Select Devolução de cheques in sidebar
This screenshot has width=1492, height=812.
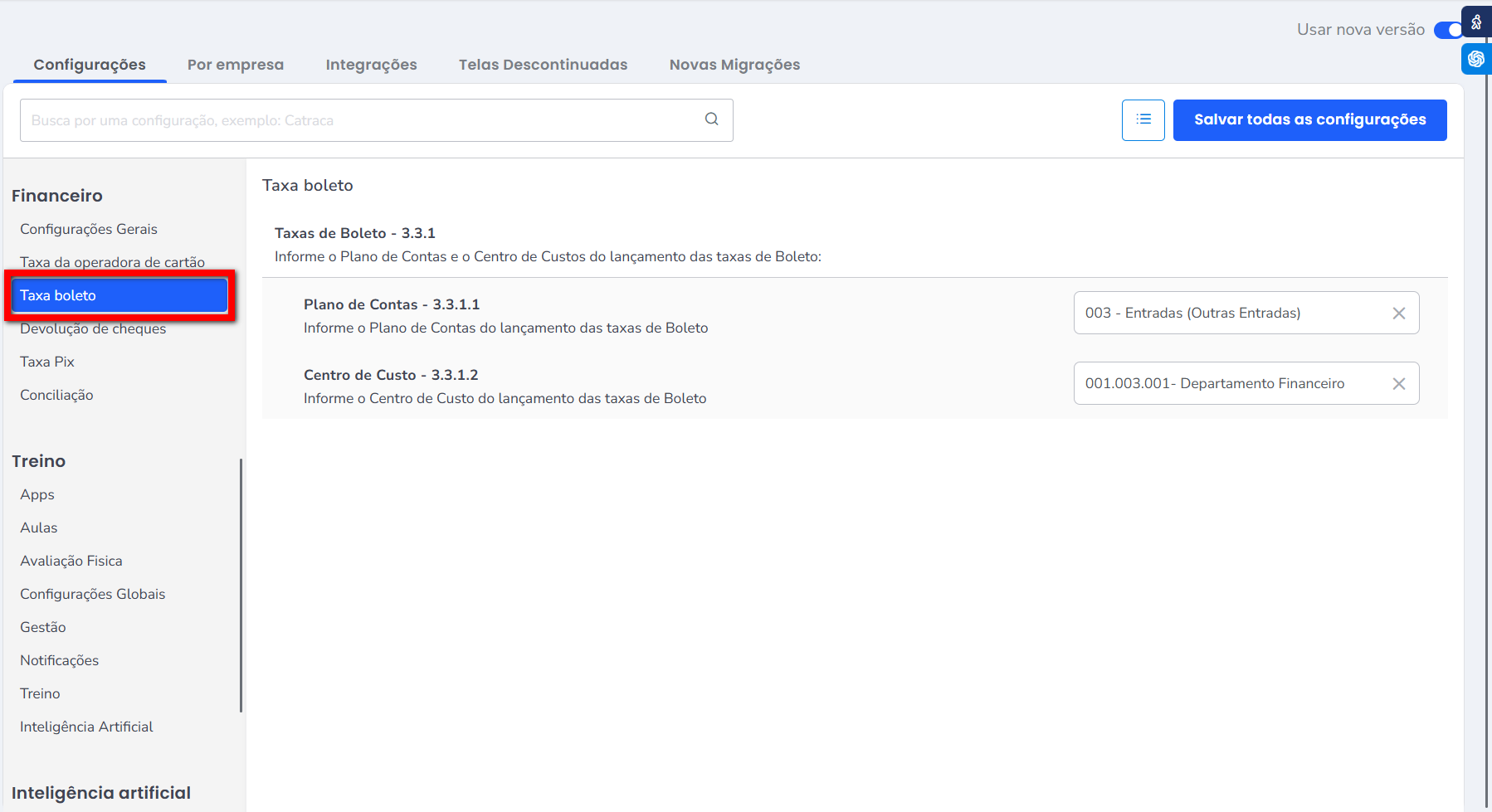point(93,329)
